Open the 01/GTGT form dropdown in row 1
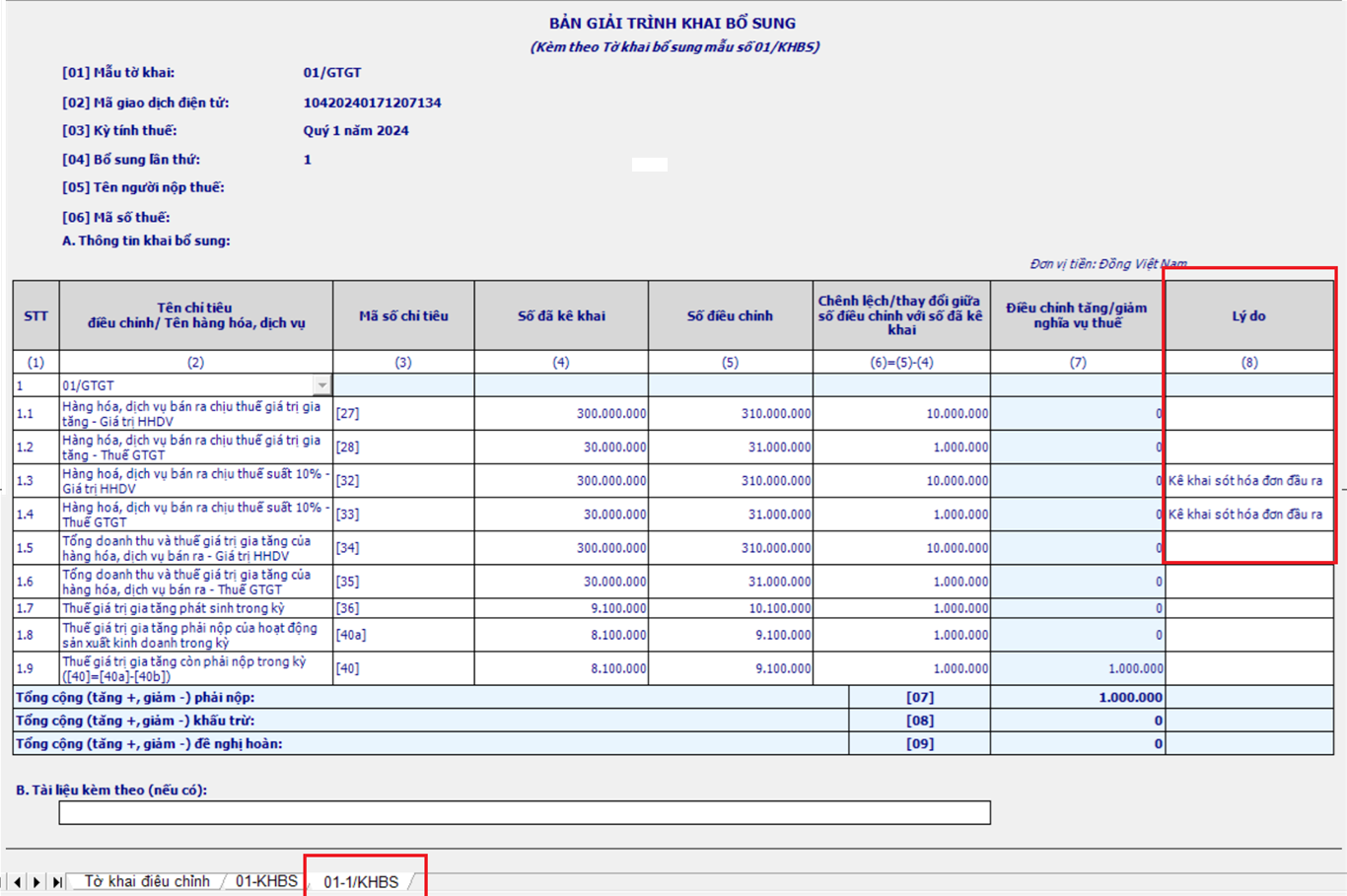Image resolution: width=1347 pixels, height=896 pixels. pyautogui.click(x=322, y=385)
